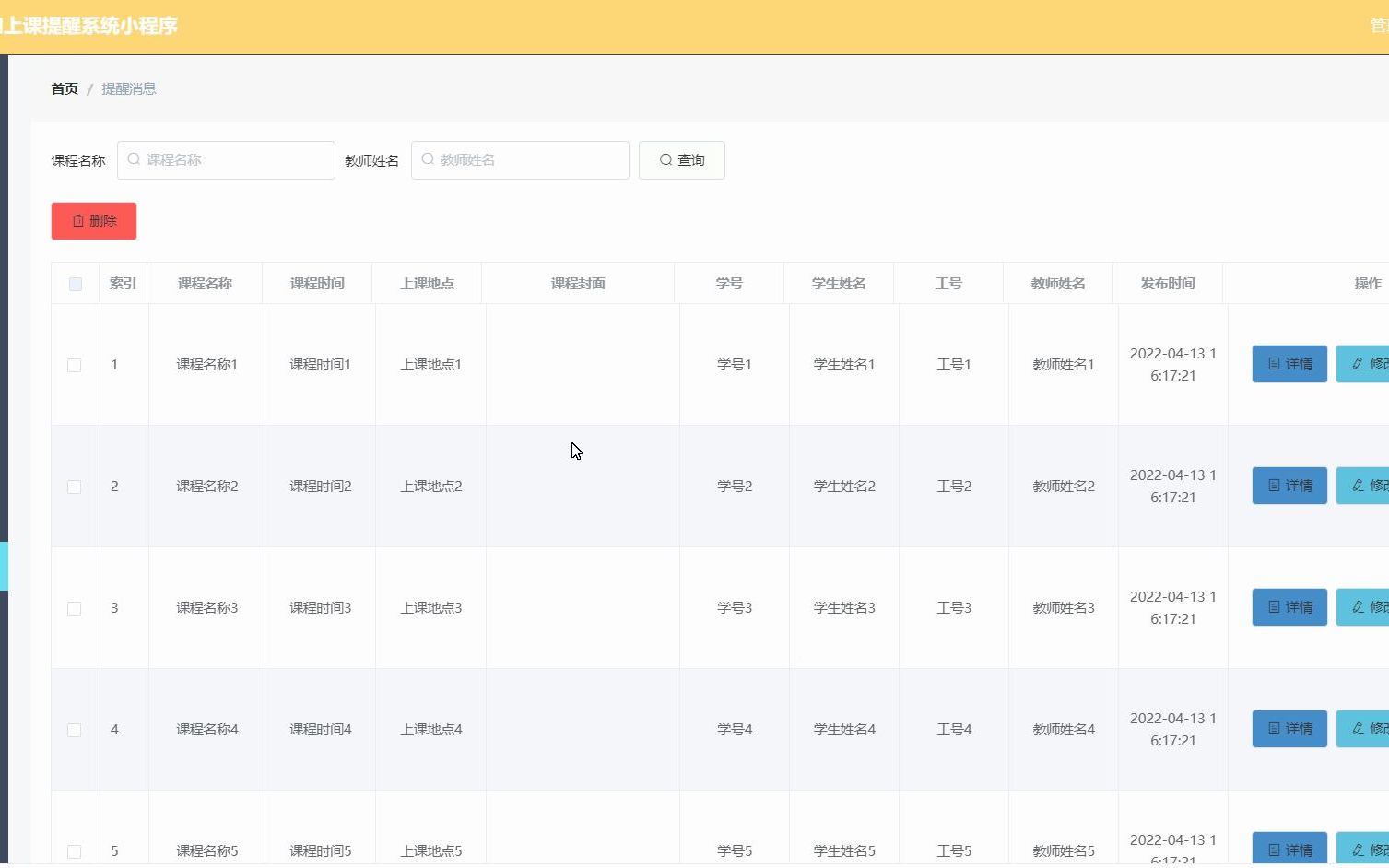Check the checkbox for row 1
This screenshot has height=868, width=1389.
[75, 365]
